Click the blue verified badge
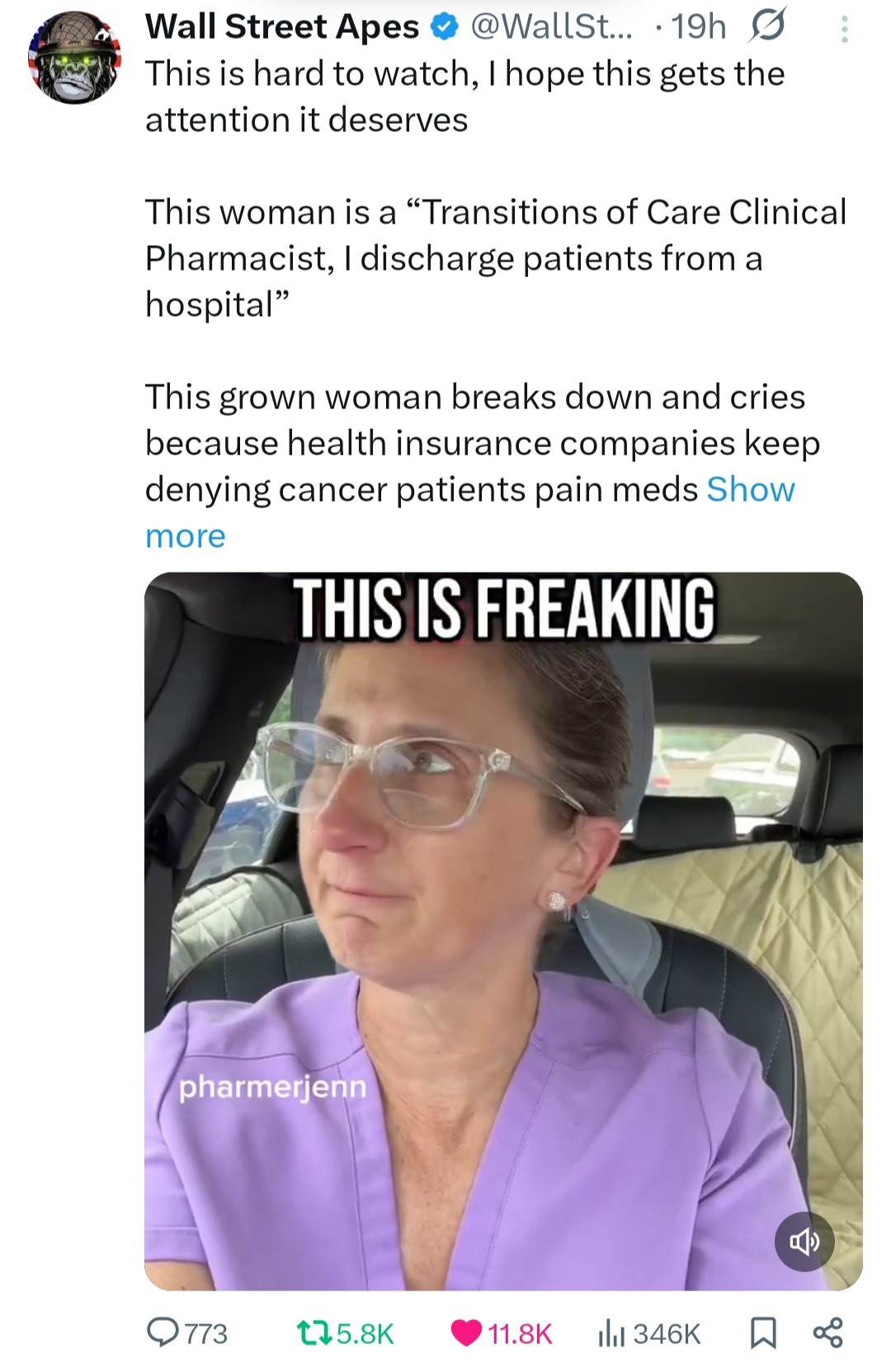Image resolution: width=891 pixels, height=1372 pixels. click(x=445, y=27)
